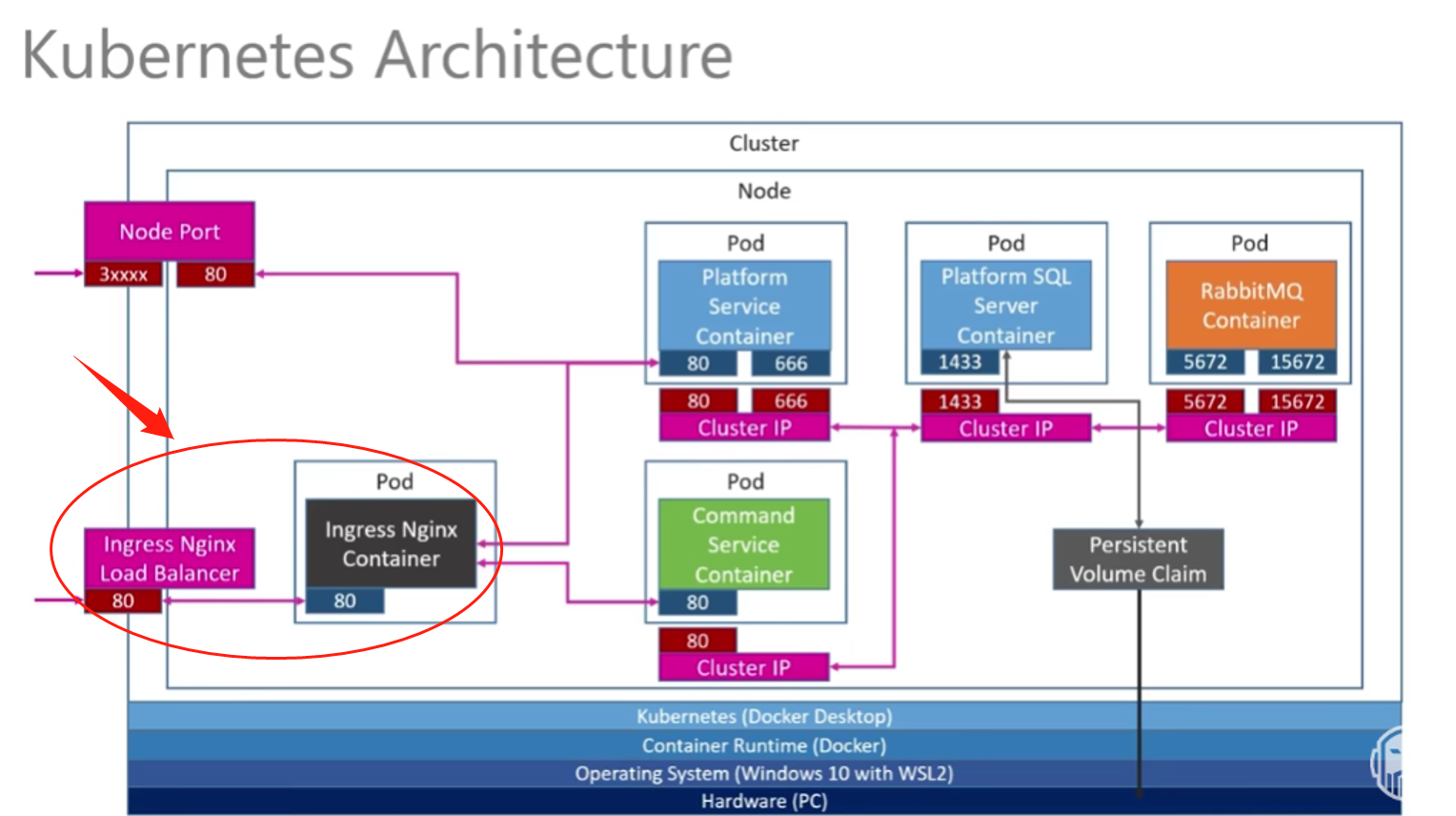
Task: Click the Operating System (Windows 10 with WSL2) bar
Action: pyautogui.click(x=764, y=773)
